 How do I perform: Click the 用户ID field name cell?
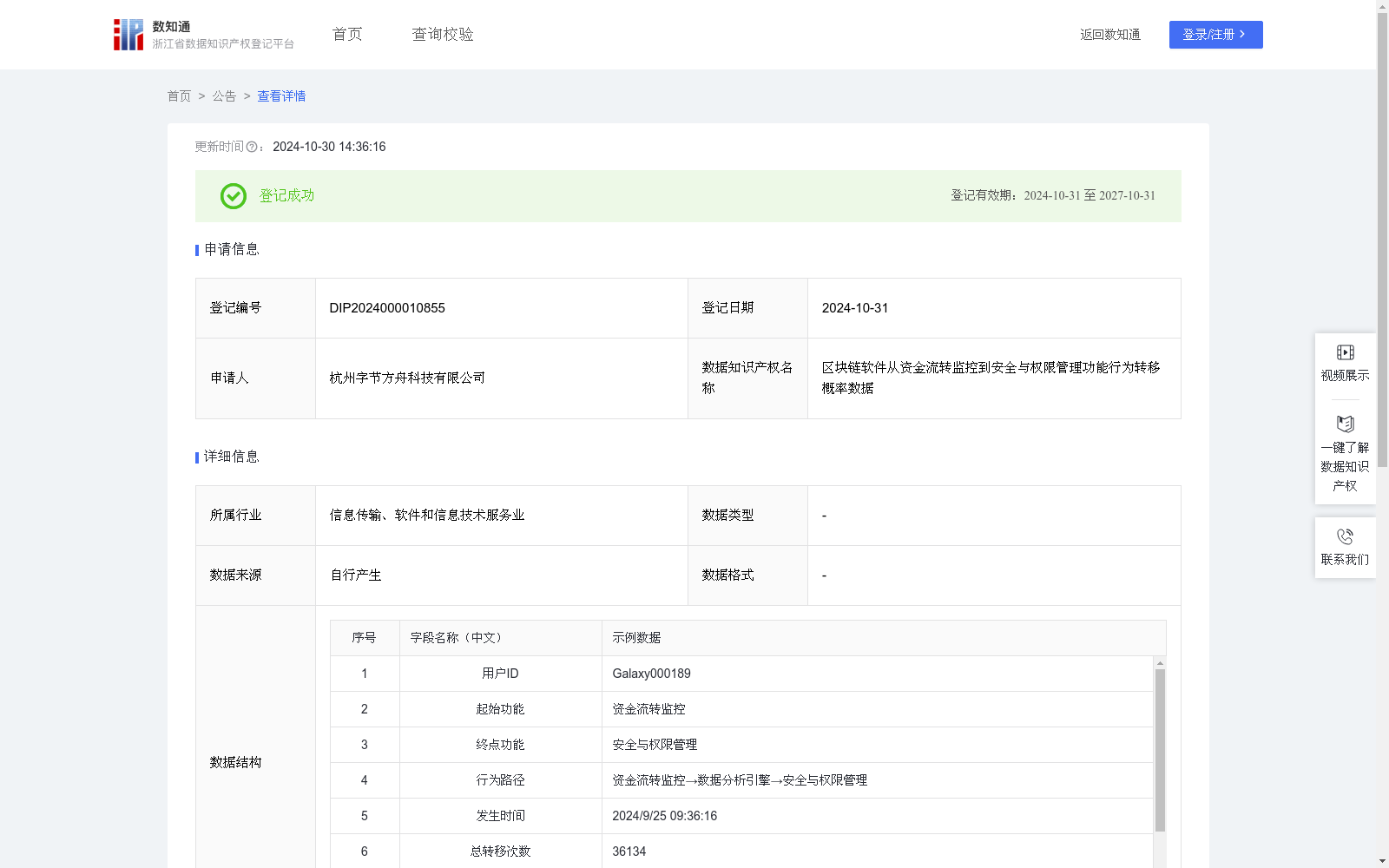pos(500,674)
